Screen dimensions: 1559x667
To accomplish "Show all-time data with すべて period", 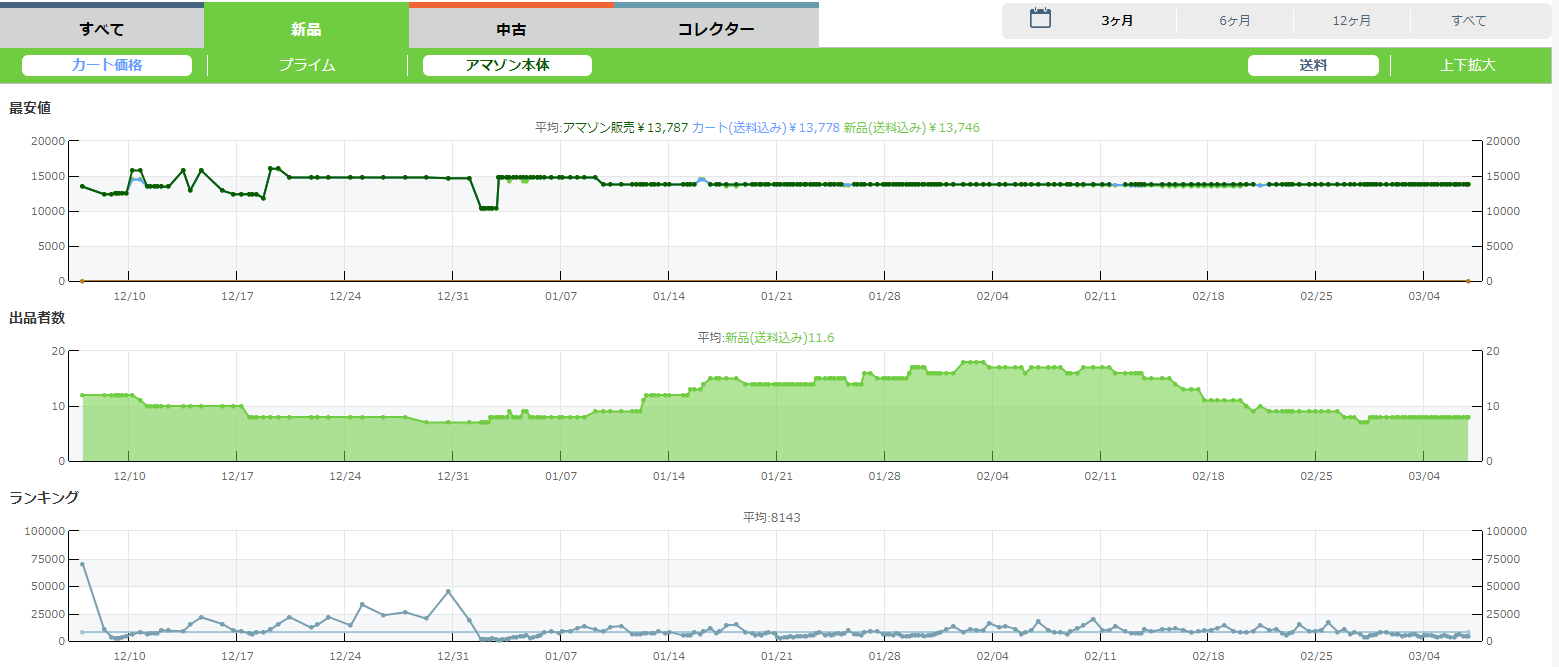I will point(1469,21).
